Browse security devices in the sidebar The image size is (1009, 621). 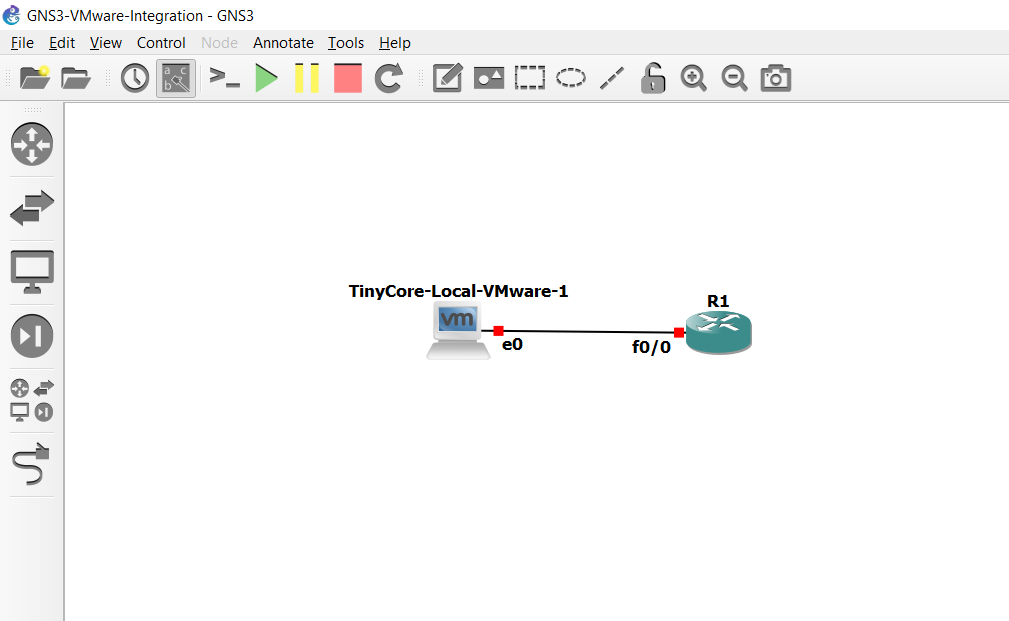point(32,336)
